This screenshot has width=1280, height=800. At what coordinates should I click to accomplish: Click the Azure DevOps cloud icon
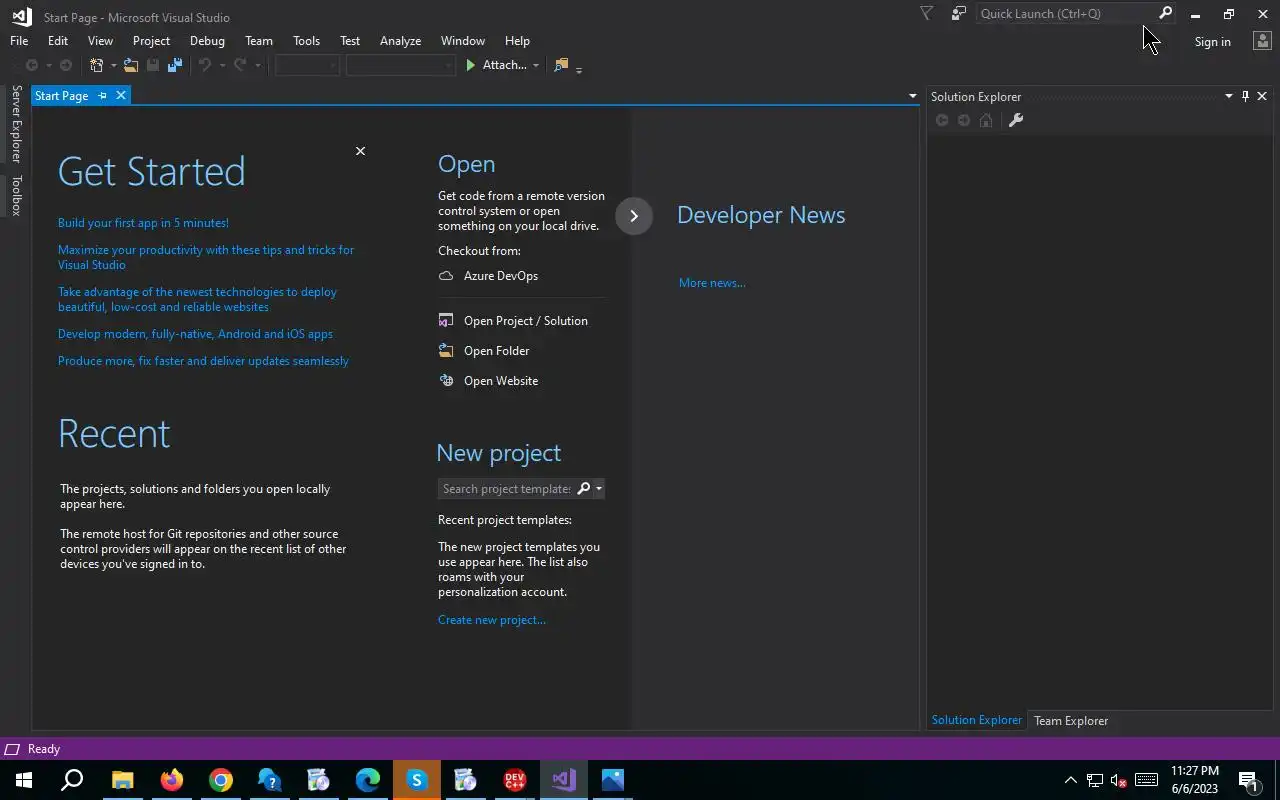[x=446, y=276]
